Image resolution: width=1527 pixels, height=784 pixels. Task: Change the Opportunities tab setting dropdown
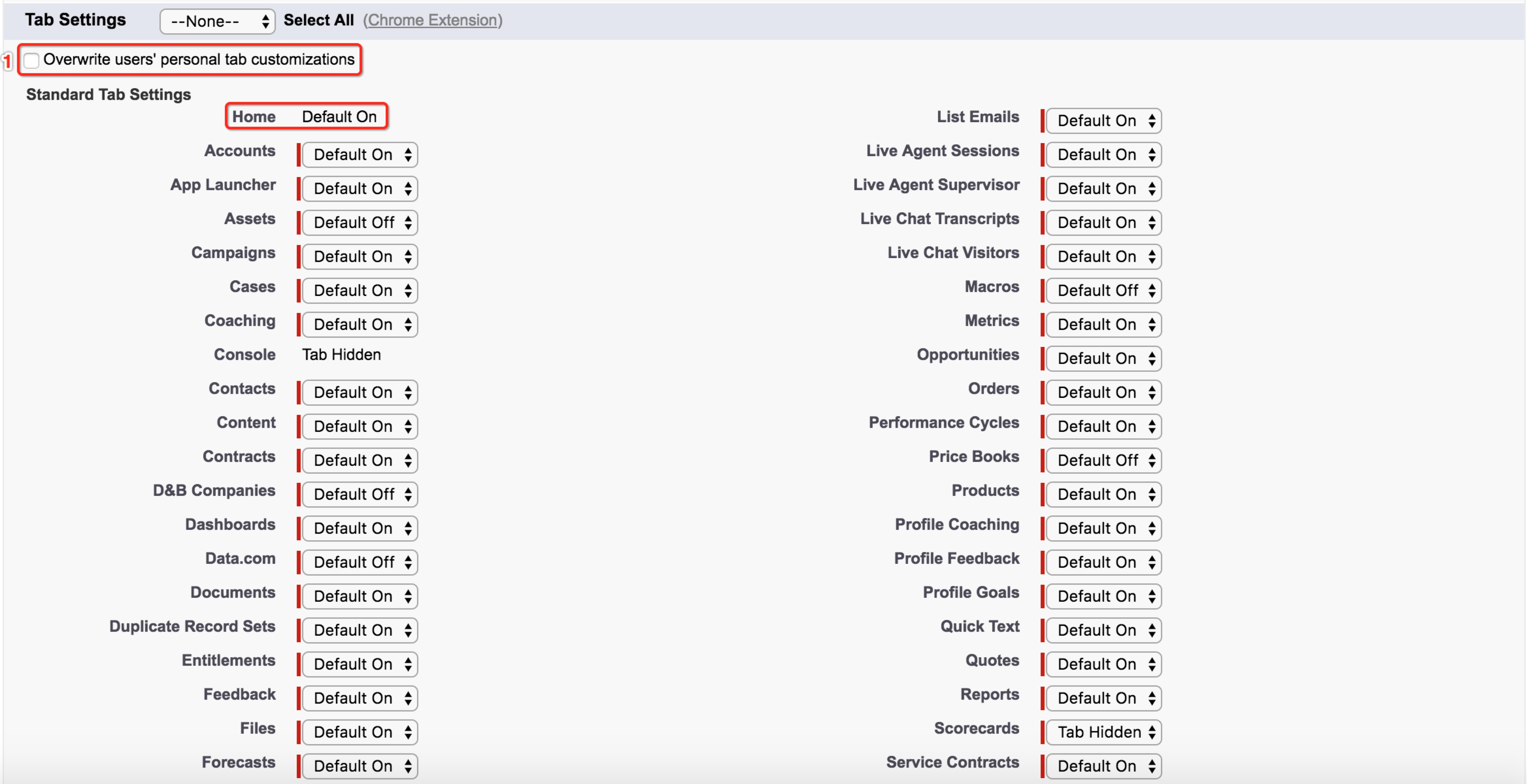[x=1103, y=359]
